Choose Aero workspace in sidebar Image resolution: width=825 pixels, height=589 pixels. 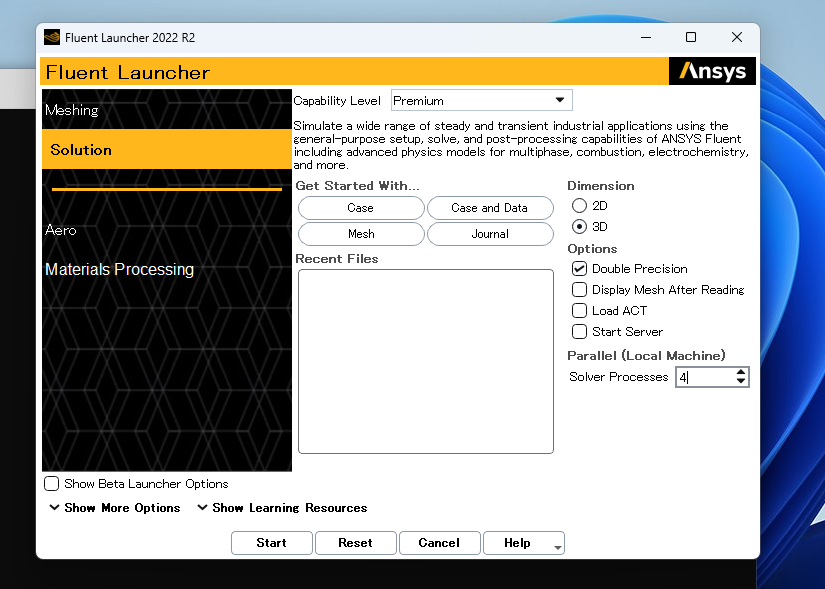click(61, 230)
